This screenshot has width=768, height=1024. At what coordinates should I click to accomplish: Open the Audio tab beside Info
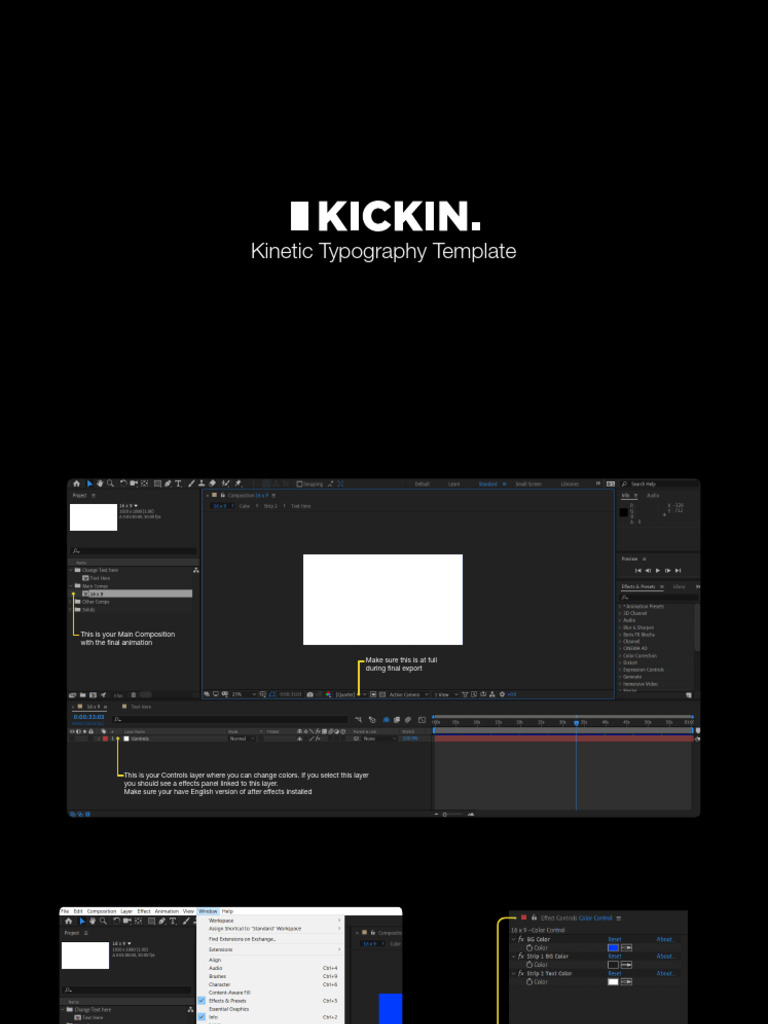tap(653, 496)
